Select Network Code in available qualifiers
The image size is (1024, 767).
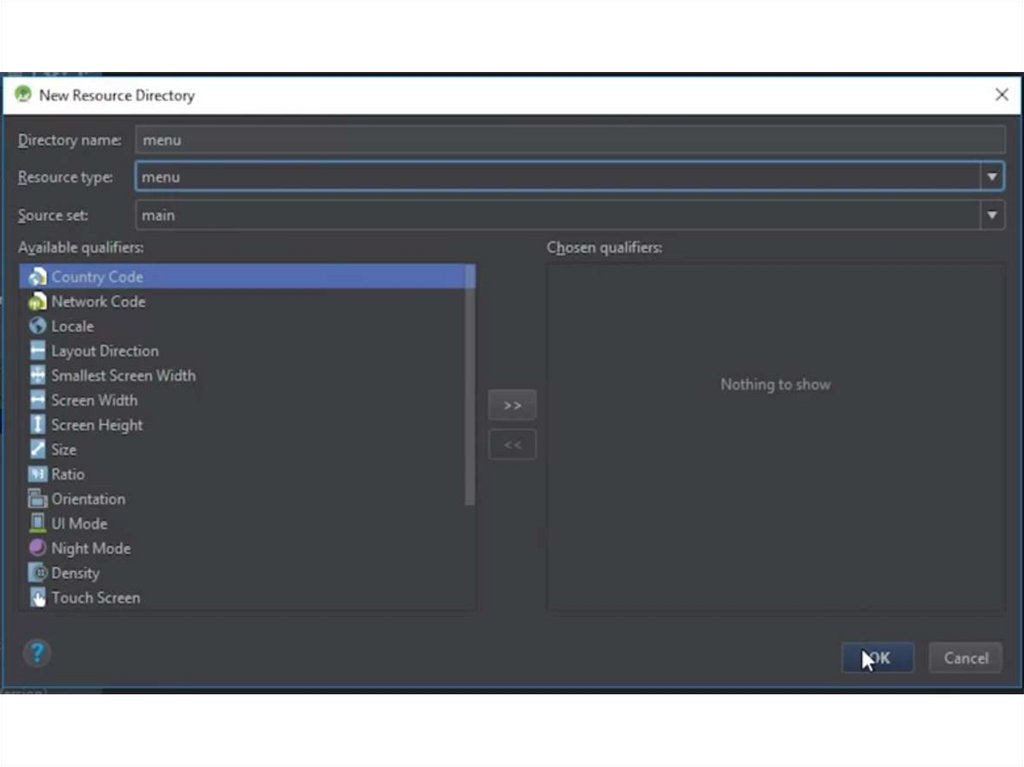pos(99,302)
